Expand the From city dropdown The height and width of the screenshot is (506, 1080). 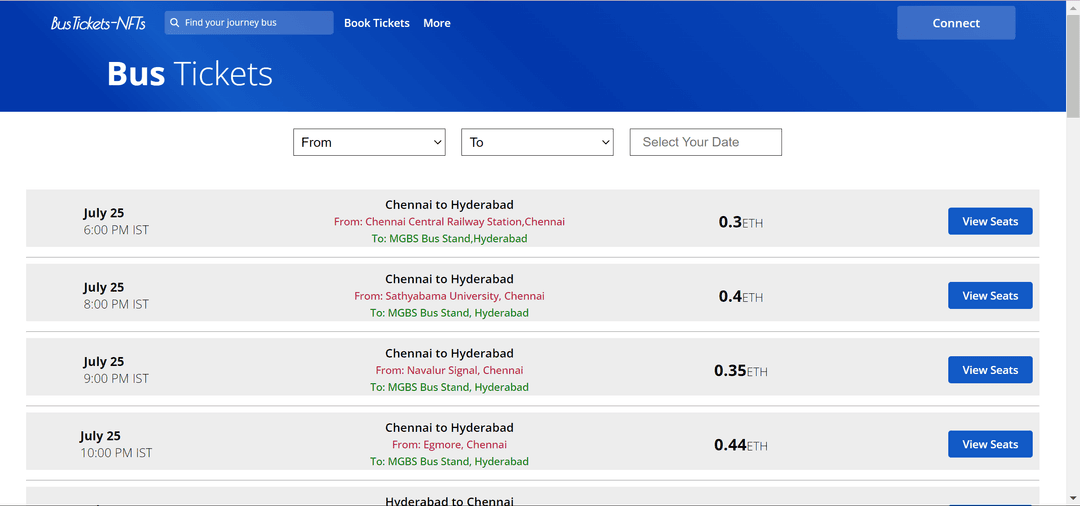pyautogui.click(x=369, y=142)
